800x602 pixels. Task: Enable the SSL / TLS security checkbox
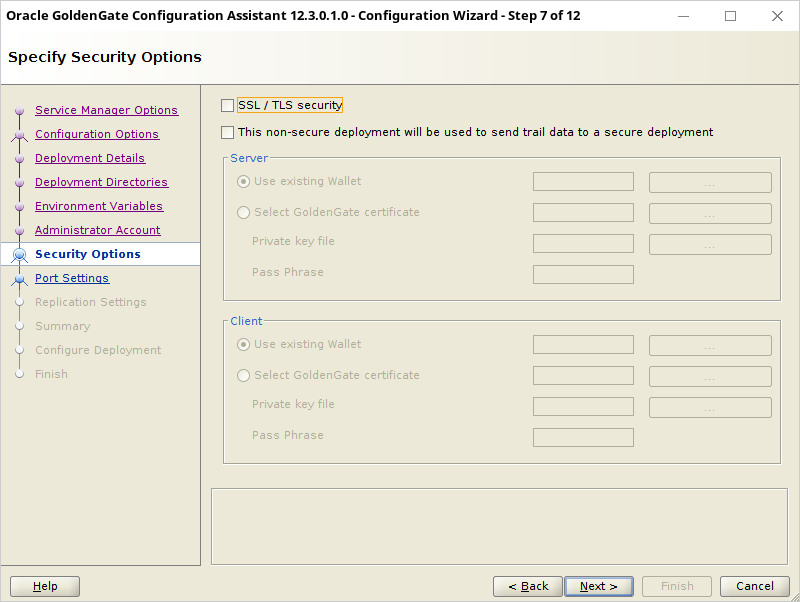click(x=228, y=106)
